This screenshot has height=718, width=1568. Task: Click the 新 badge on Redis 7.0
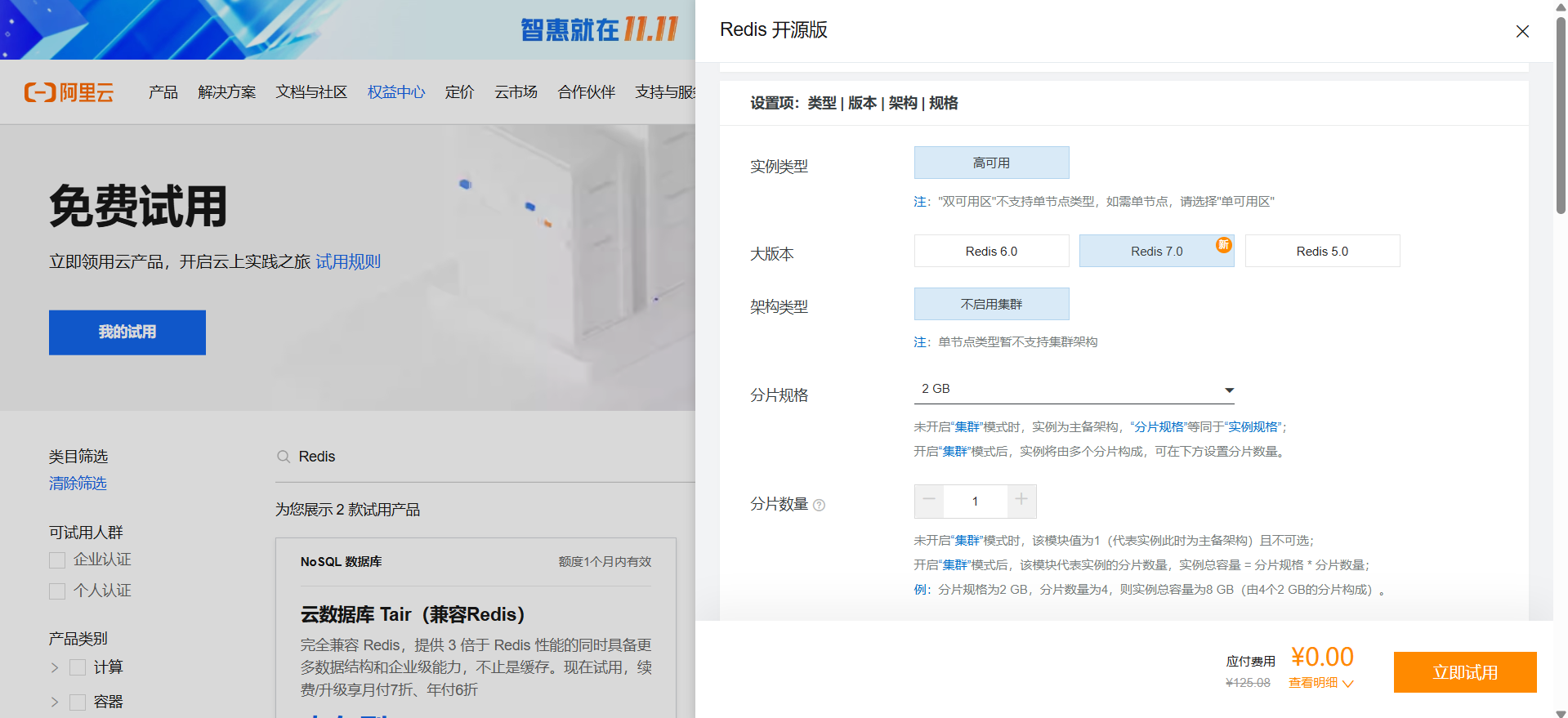click(x=1223, y=245)
